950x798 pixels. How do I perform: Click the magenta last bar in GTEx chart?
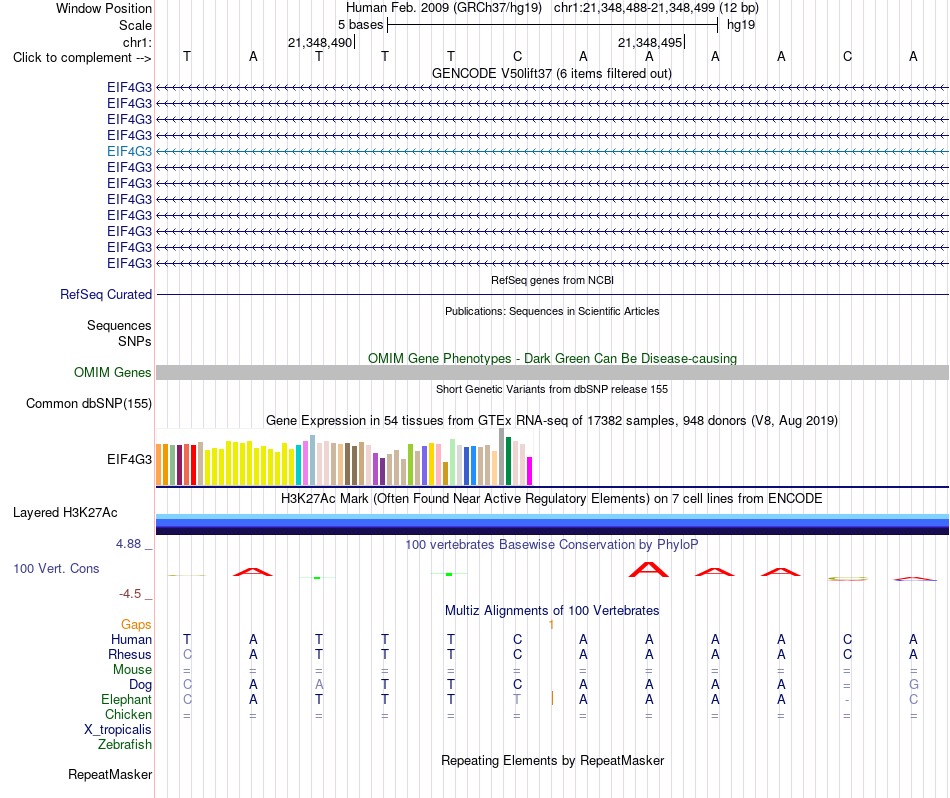click(530, 471)
